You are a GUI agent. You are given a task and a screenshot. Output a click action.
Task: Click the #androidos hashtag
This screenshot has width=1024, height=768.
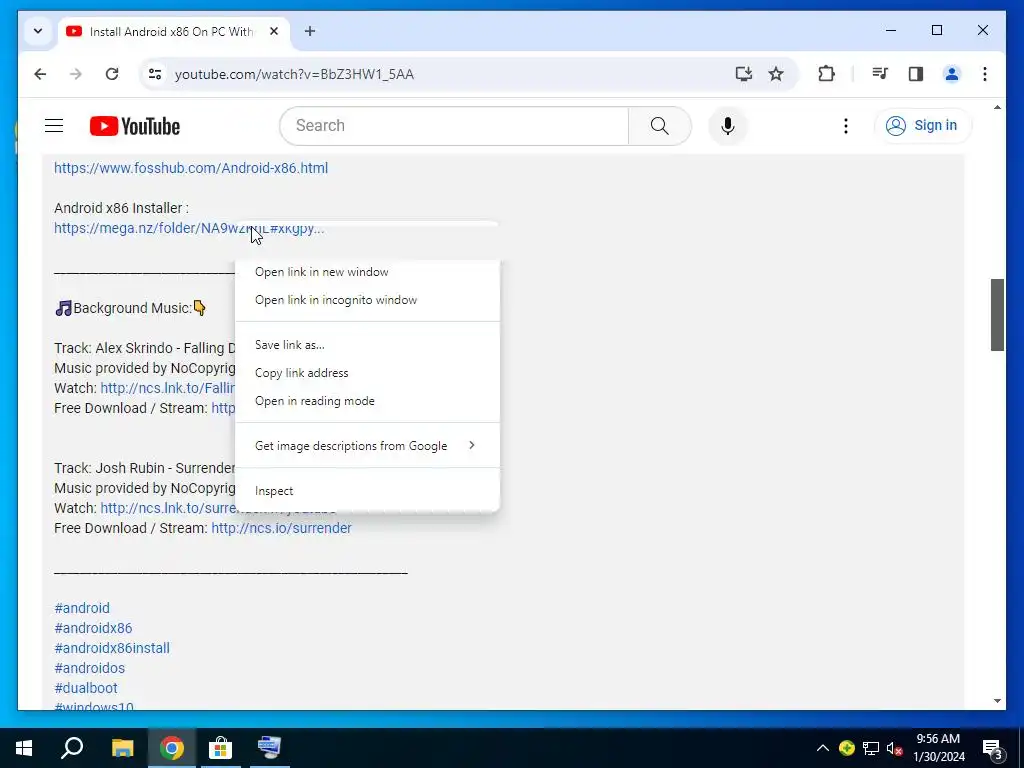[89, 668]
